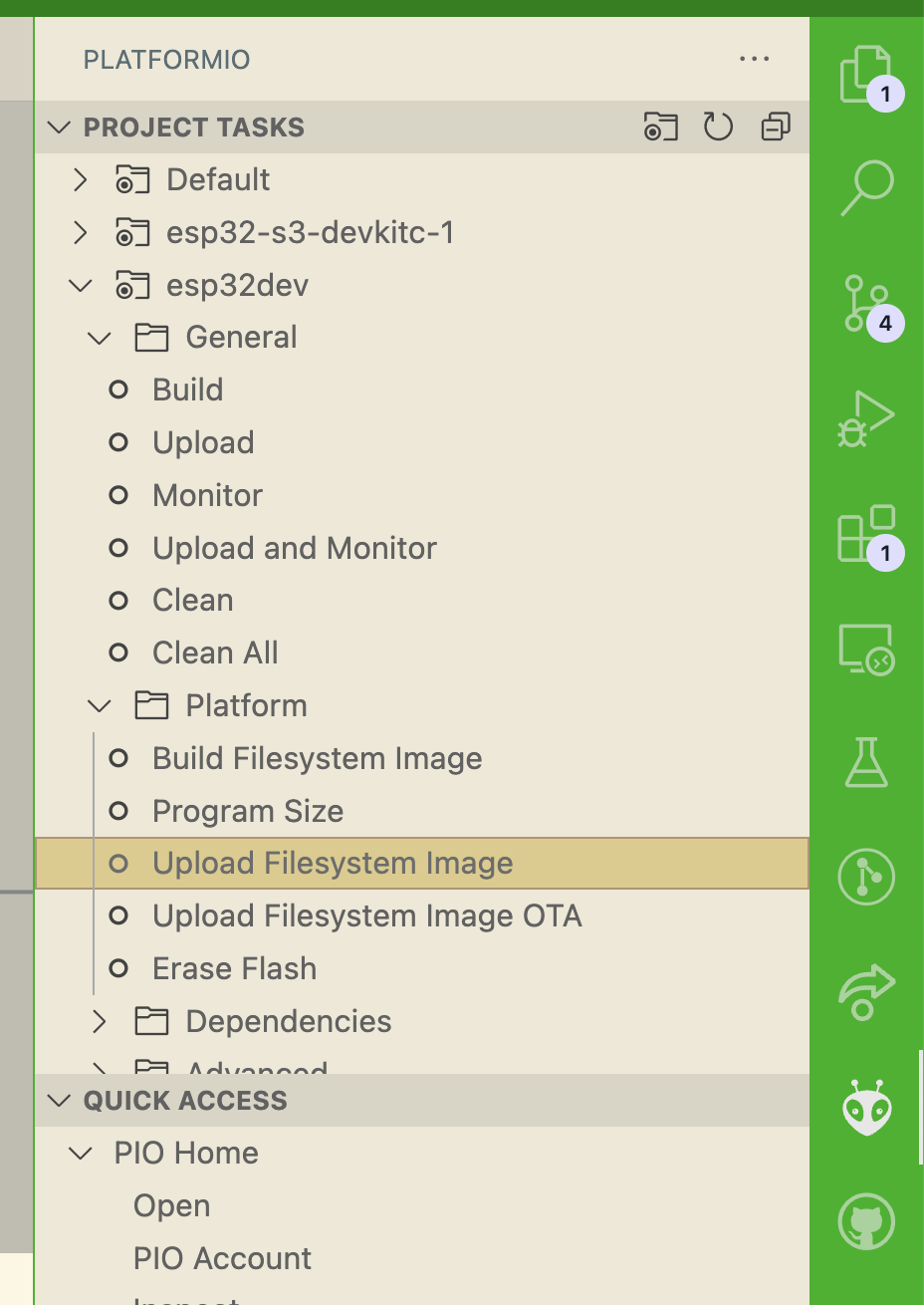
Task: Open the Source Control view icon
Action: click(866, 304)
